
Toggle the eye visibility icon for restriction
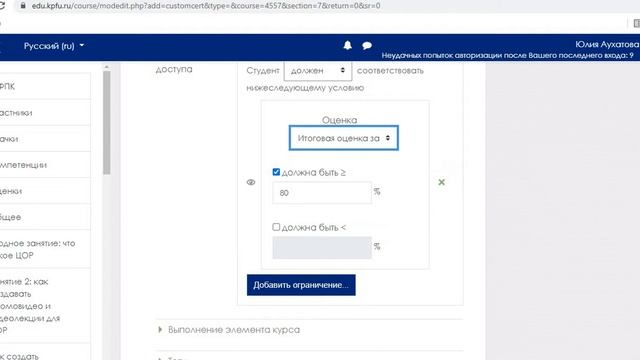[251, 182]
